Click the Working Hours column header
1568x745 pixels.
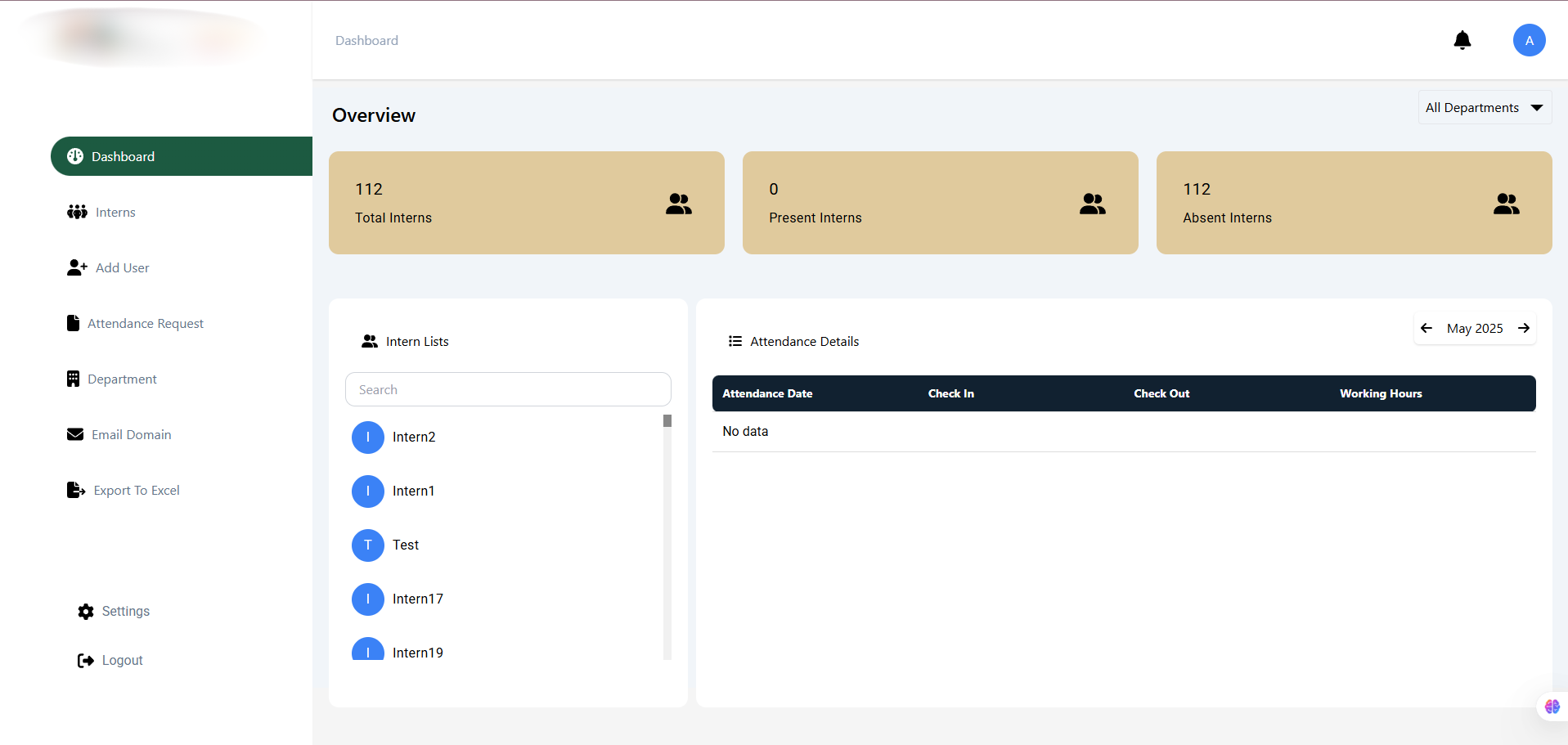[x=1381, y=393]
